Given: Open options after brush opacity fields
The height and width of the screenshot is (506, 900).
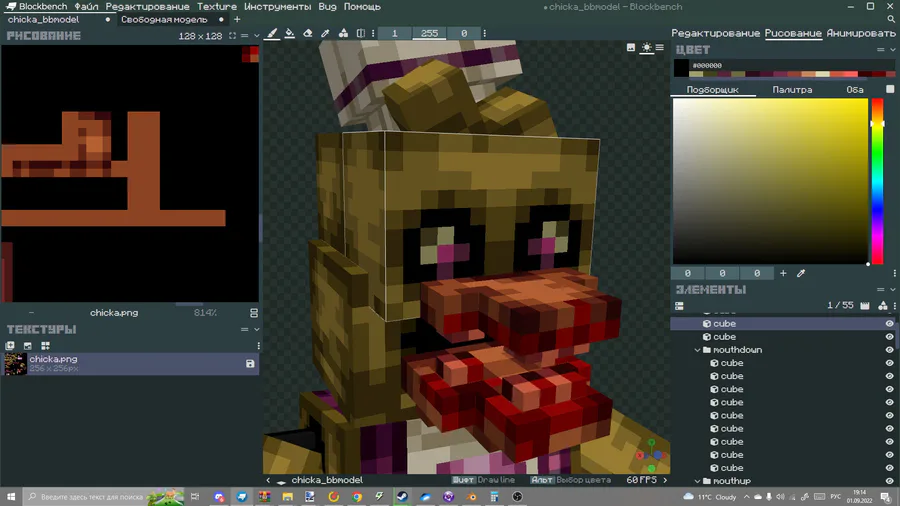Looking at the screenshot, I should click(x=484, y=33).
